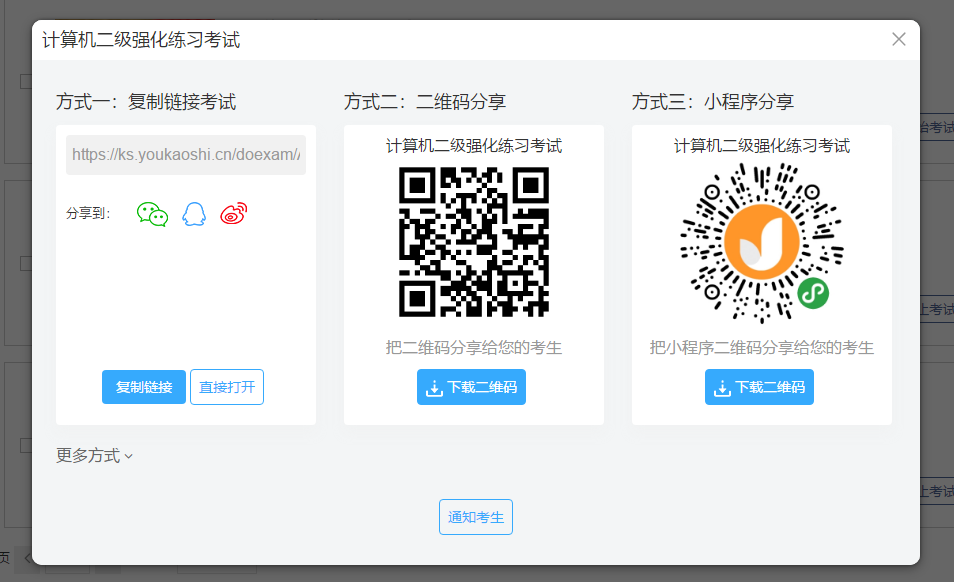954x582 pixels.
Task: Click the 方式一:复制链接考试 heading
Action: (146, 102)
